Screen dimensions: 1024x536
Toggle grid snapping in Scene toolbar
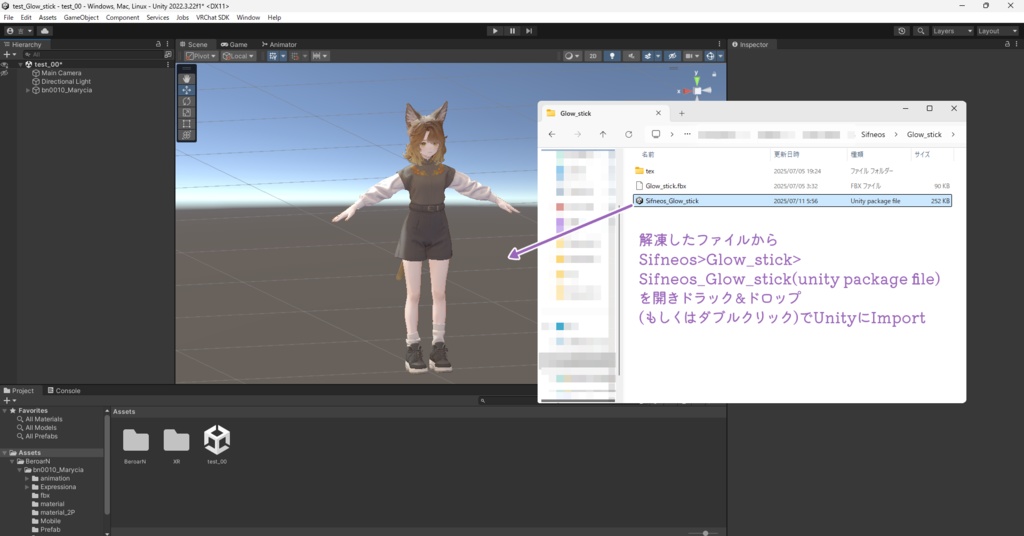click(298, 56)
